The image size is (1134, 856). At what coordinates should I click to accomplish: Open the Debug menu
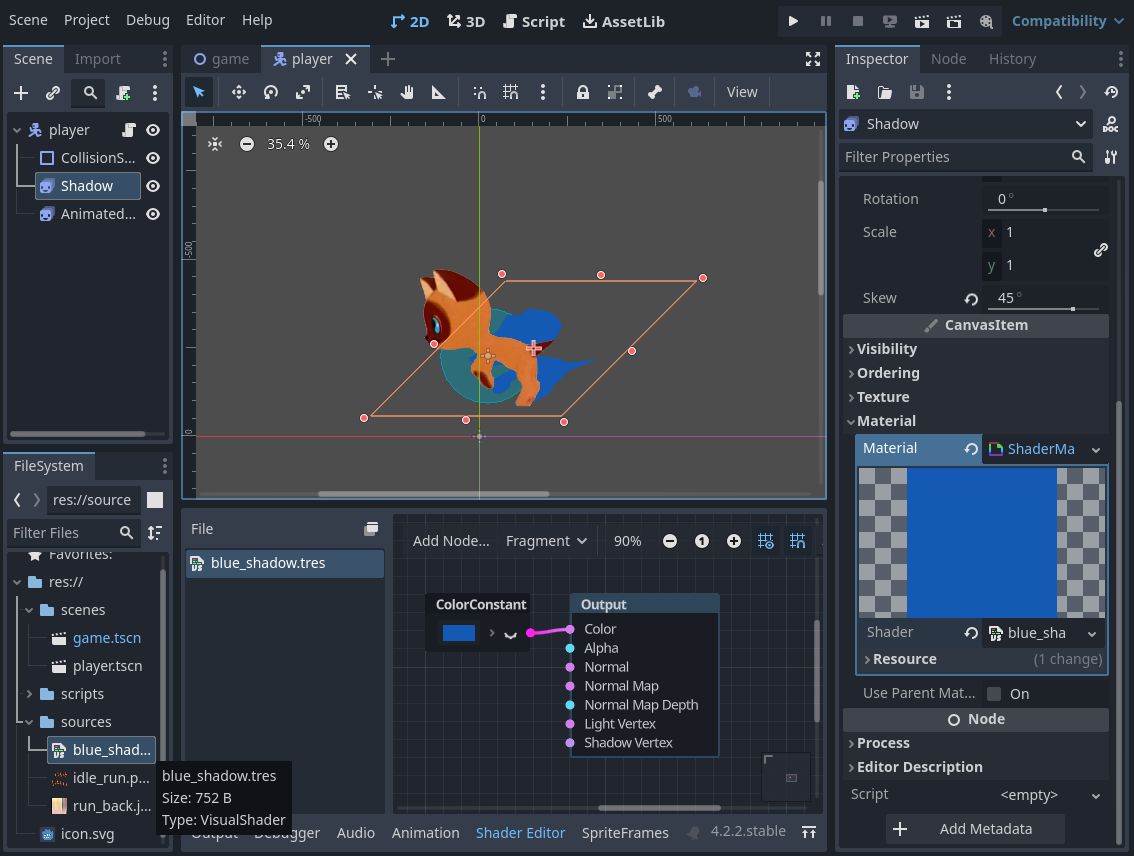click(x=148, y=20)
